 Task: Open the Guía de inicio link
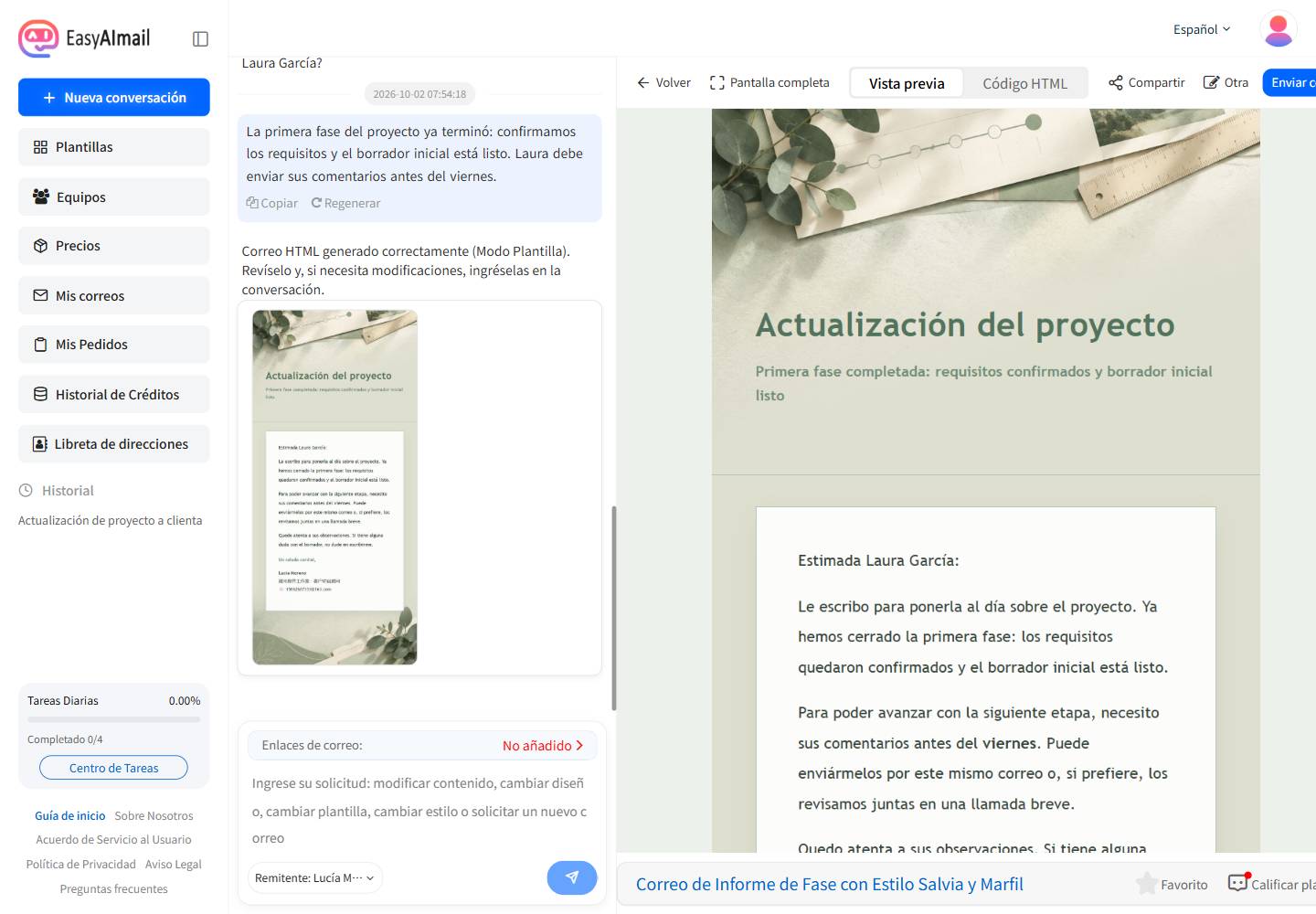[x=70, y=815]
